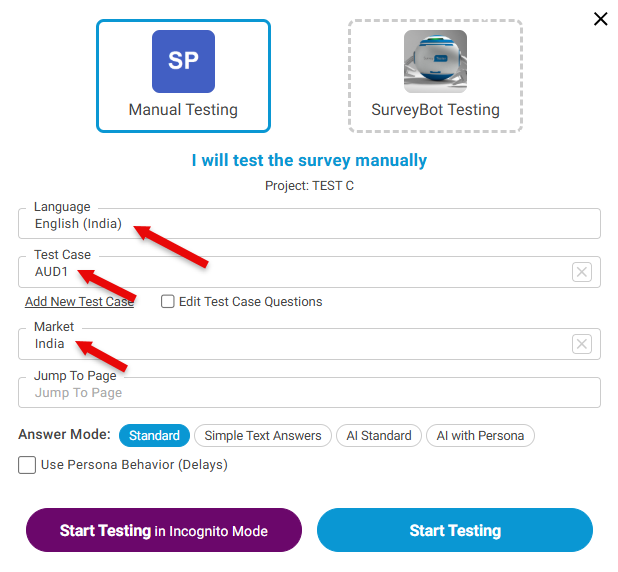Clear the Market India value
618x572 pixels.
582,344
